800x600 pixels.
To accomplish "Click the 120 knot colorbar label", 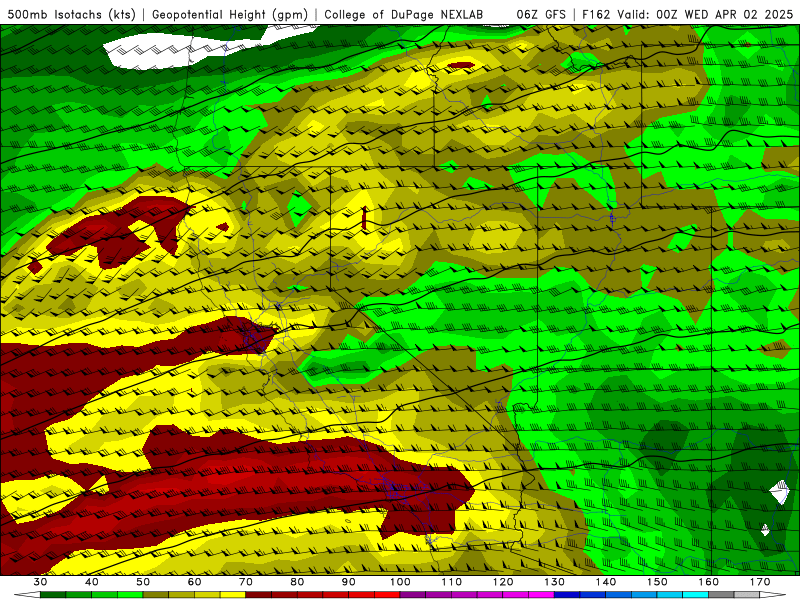I will pyautogui.click(x=503, y=582).
